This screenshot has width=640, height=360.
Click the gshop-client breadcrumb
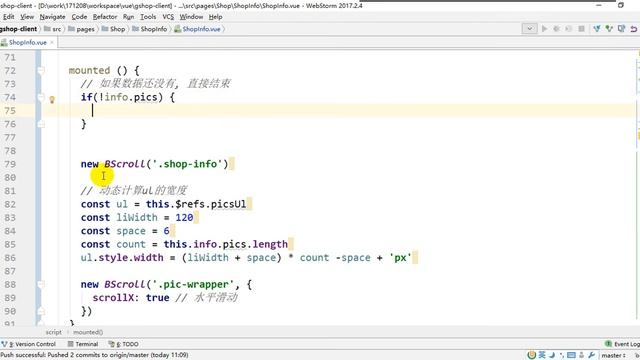click(18, 29)
